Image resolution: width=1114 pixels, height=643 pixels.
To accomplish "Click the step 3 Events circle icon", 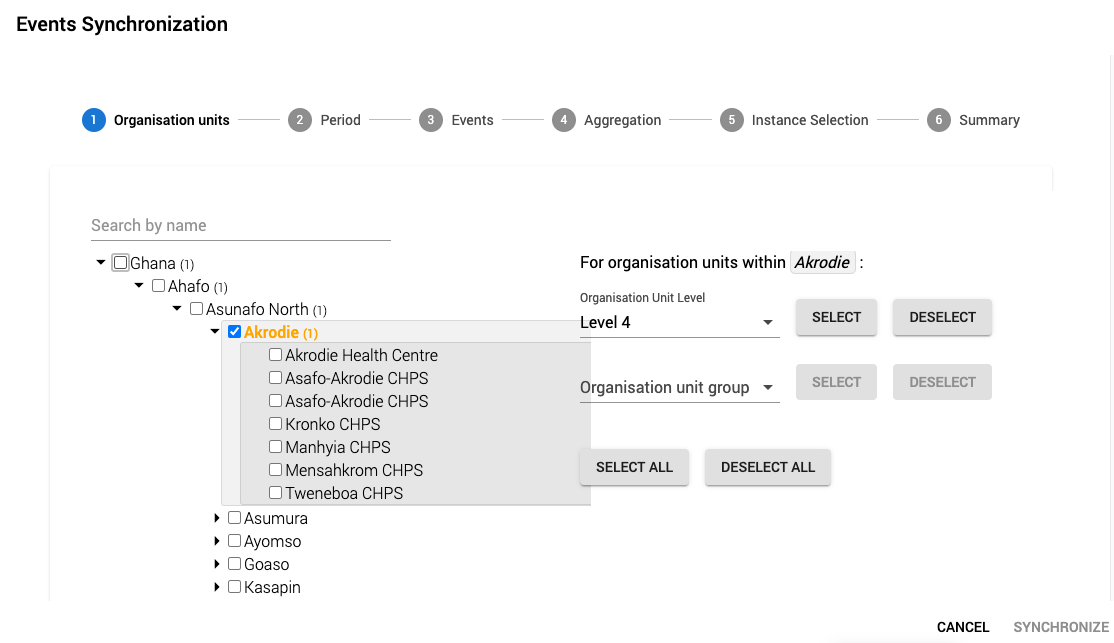I will point(431,120).
